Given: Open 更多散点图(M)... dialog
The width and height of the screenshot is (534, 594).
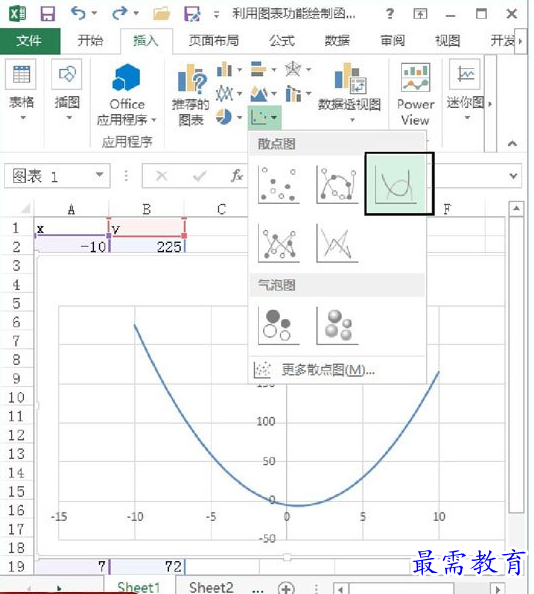Looking at the screenshot, I should click(x=337, y=370).
